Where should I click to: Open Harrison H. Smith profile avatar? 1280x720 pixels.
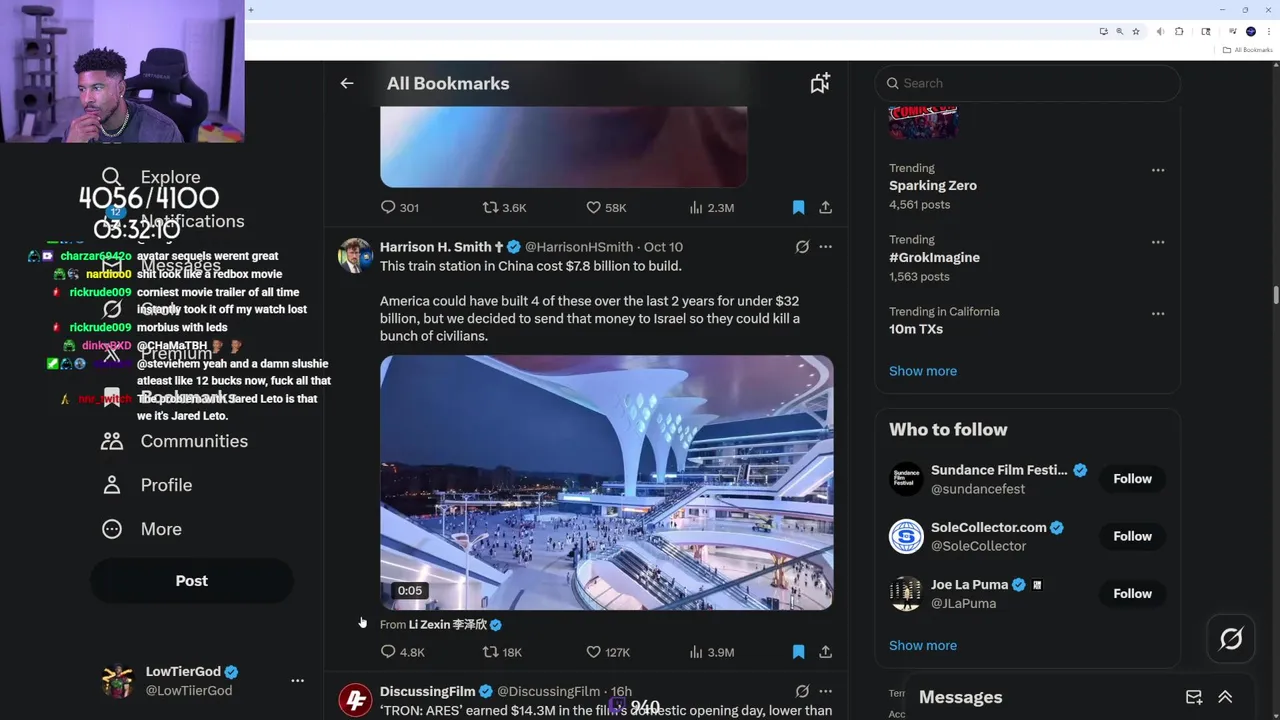tap(356, 256)
